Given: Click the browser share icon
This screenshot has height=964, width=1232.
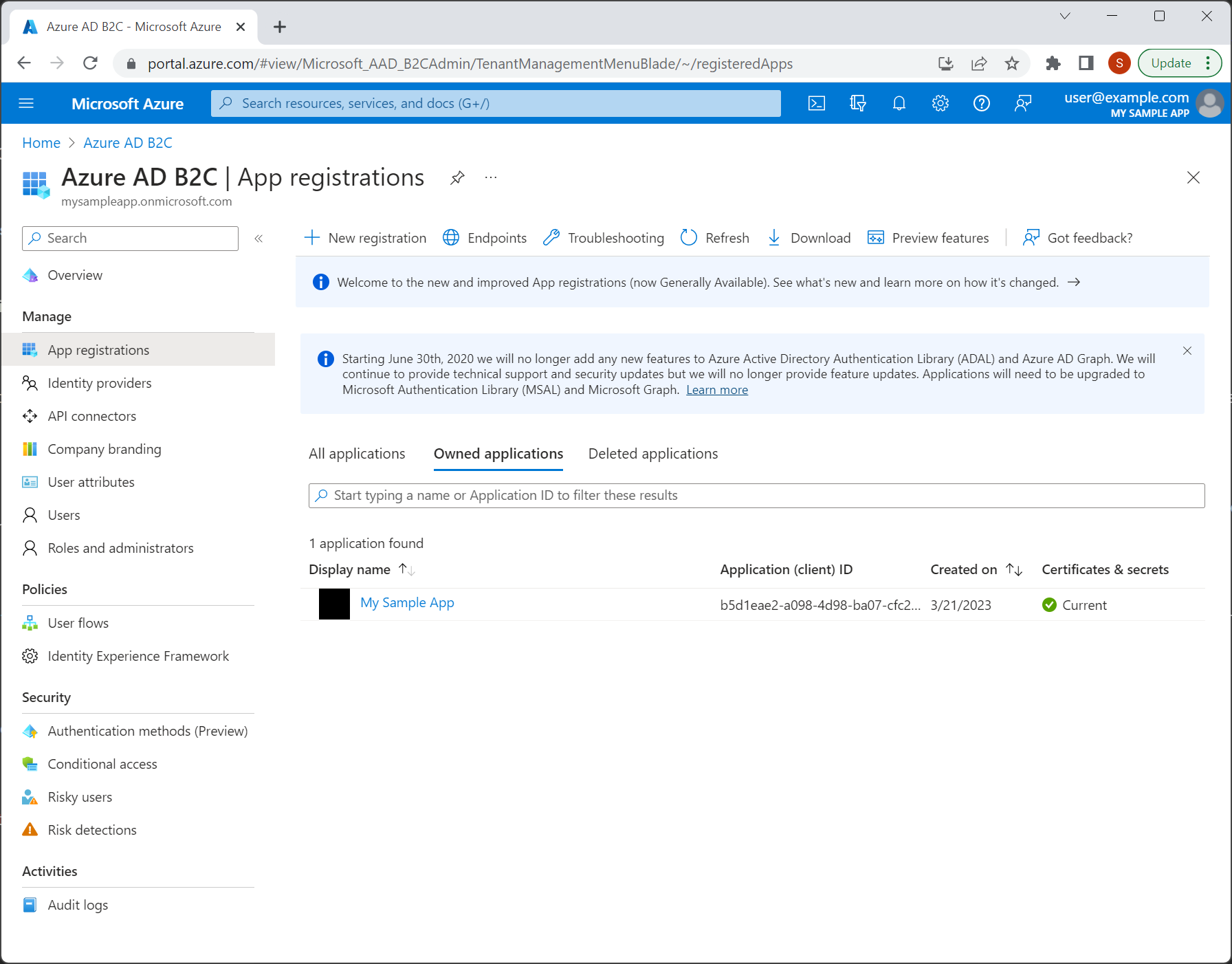Looking at the screenshot, I should point(978,63).
